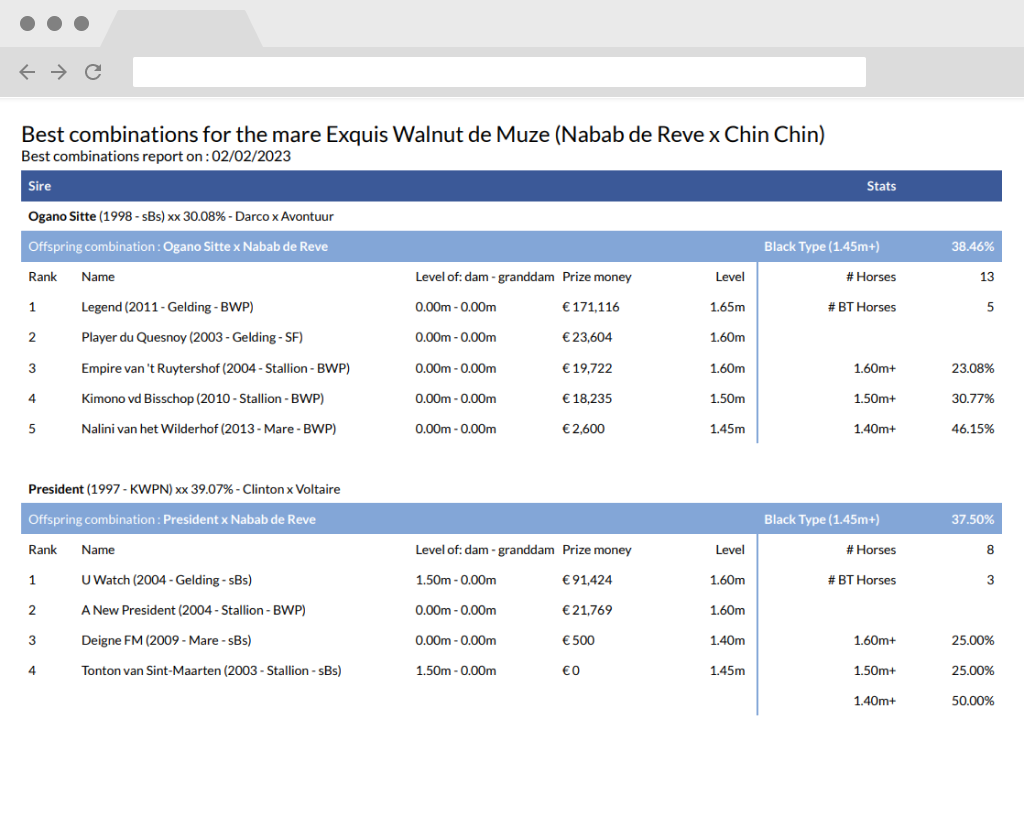This screenshot has width=1024, height=821.
Task: Open U Watch (2004 - Gelding - sBs)
Action: [167, 580]
